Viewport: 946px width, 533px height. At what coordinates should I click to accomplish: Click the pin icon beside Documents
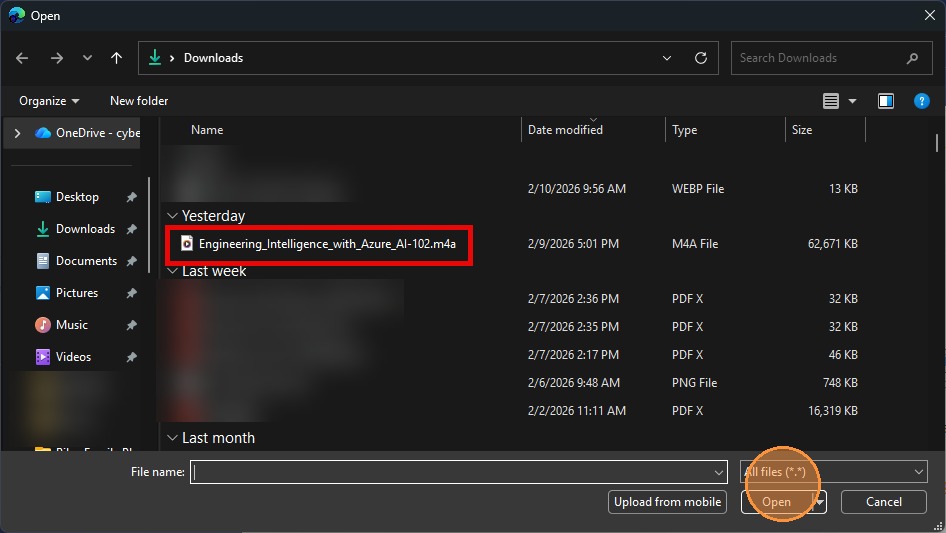[x=132, y=261]
